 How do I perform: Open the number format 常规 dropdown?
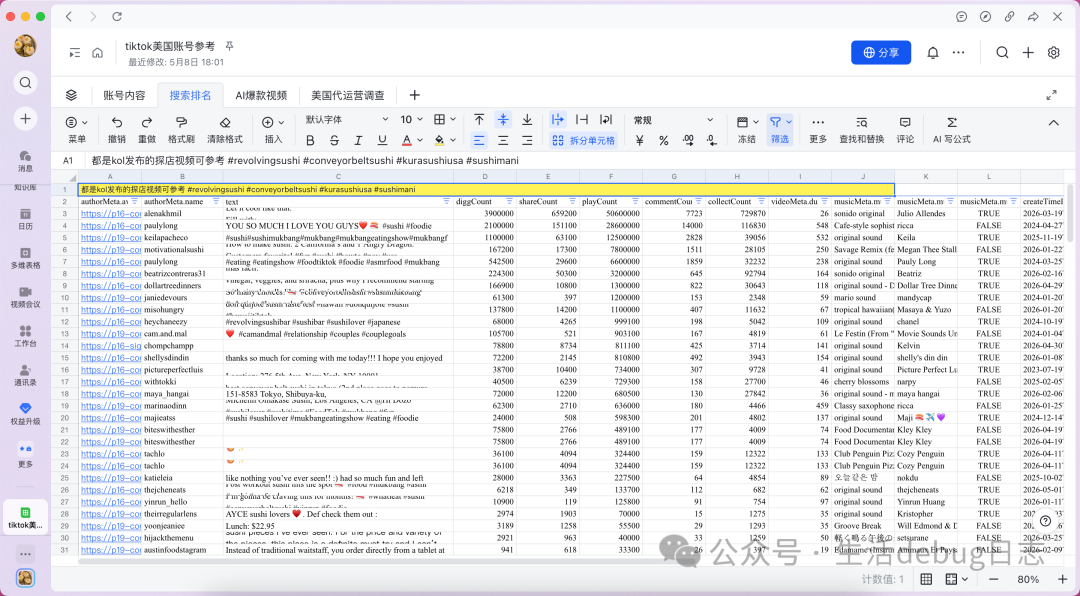(x=673, y=120)
